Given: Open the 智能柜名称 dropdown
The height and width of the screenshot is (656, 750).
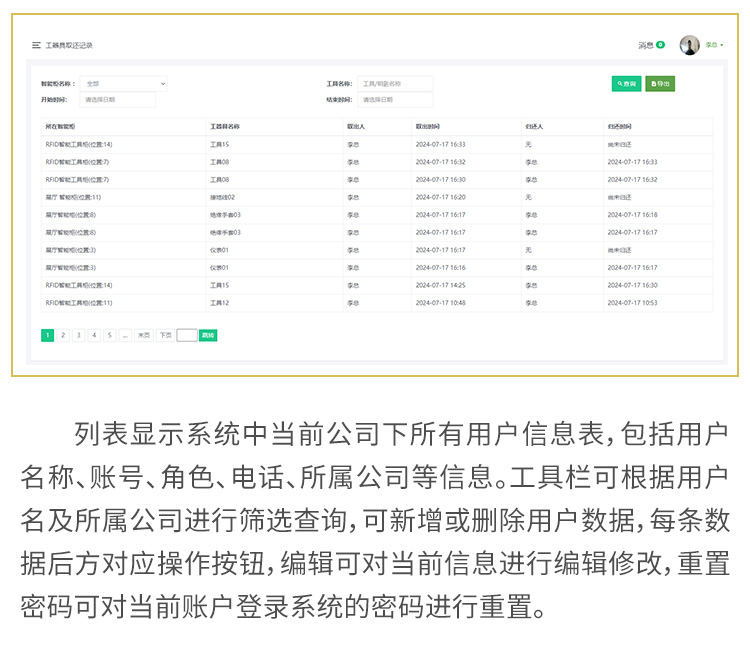Looking at the screenshot, I should click(124, 84).
